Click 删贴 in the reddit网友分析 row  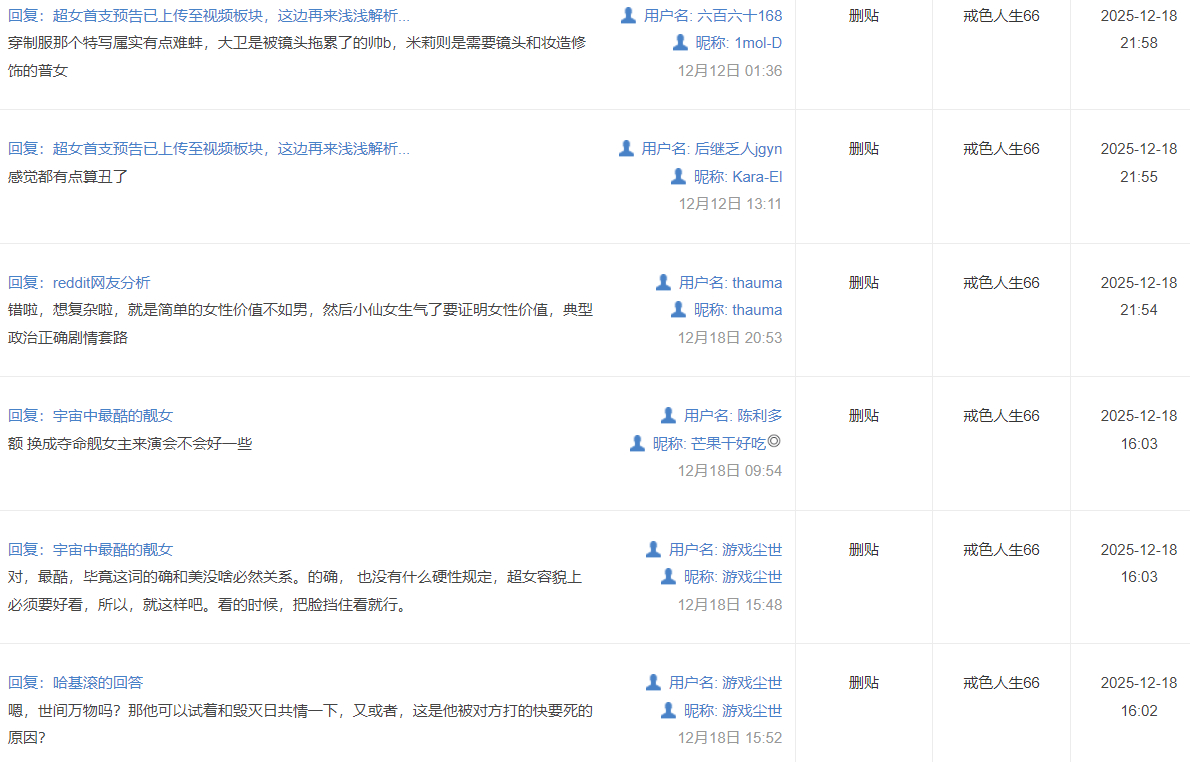(x=863, y=283)
